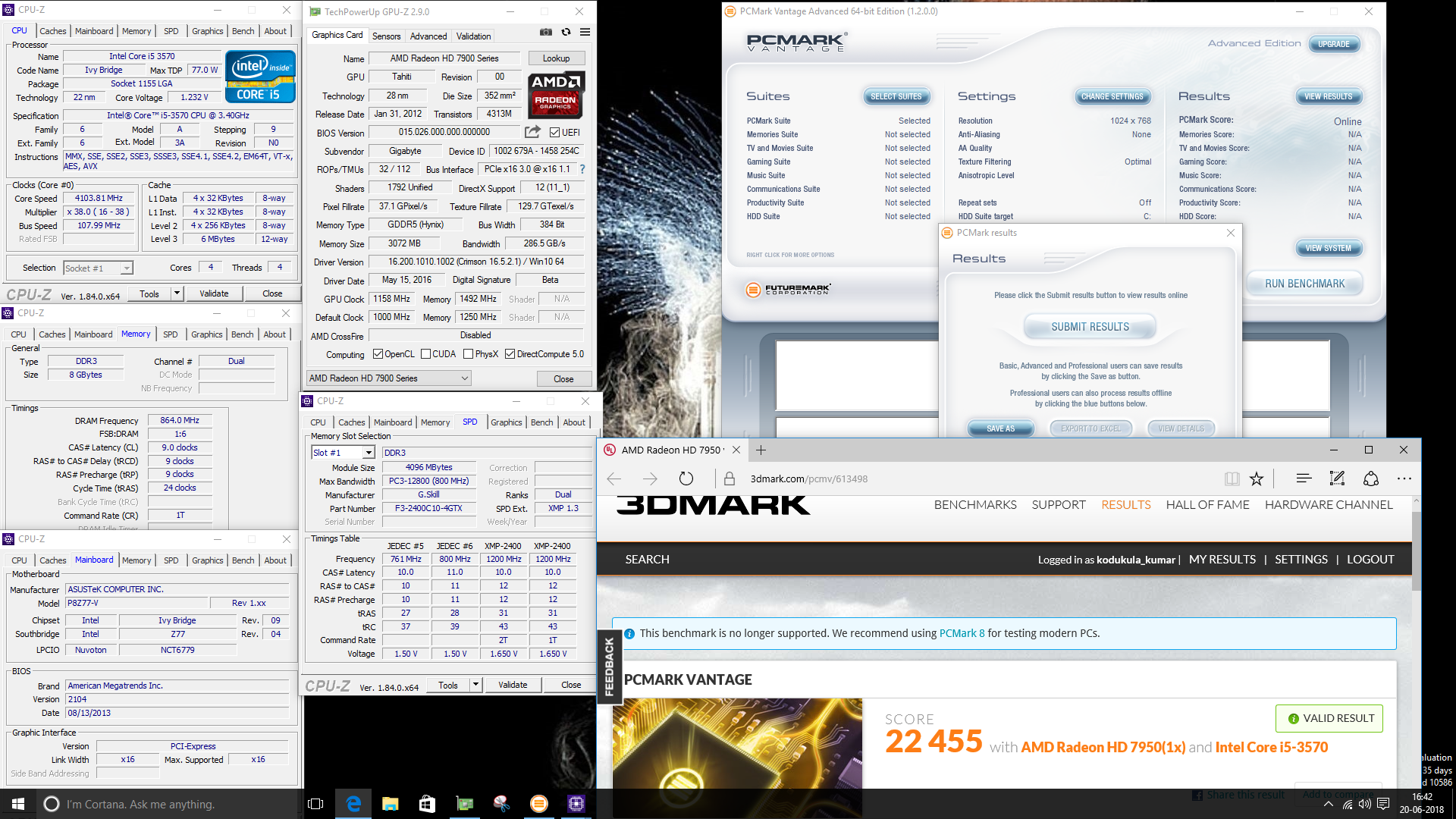The height and width of the screenshot is (819, 1456).
Task: Select Bench tab in SPD CPU-Z window
Action: 541,422
